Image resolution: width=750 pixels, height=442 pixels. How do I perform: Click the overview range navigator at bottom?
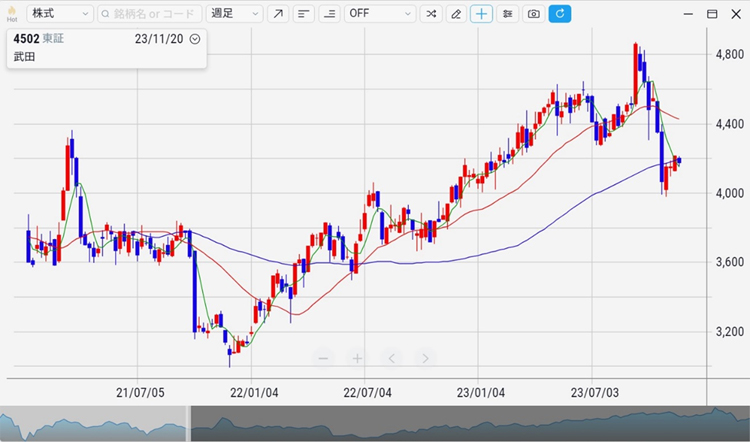coord(450,423)
